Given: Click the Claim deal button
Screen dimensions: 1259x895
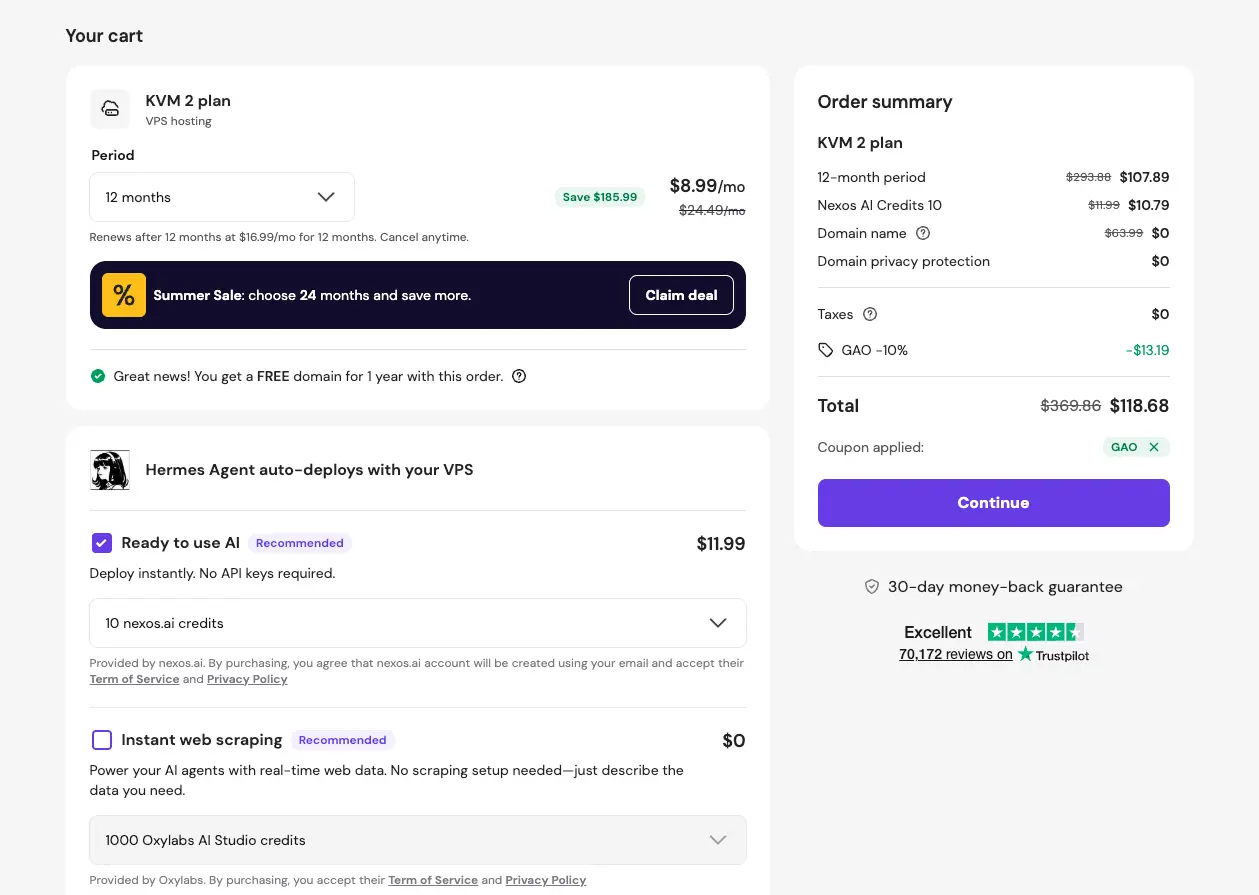Looking at the screenshot, I should click(x=681, y=295).
